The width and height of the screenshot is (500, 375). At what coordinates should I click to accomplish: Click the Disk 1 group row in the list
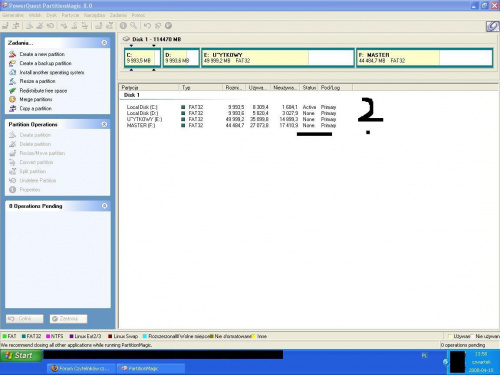pyautogui.click(x=132, y=95)
